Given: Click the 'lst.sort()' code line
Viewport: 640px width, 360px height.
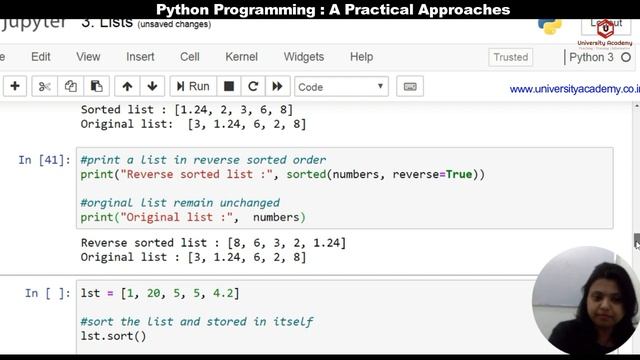Looking at the screenshot, I should [x=113, y=336].
